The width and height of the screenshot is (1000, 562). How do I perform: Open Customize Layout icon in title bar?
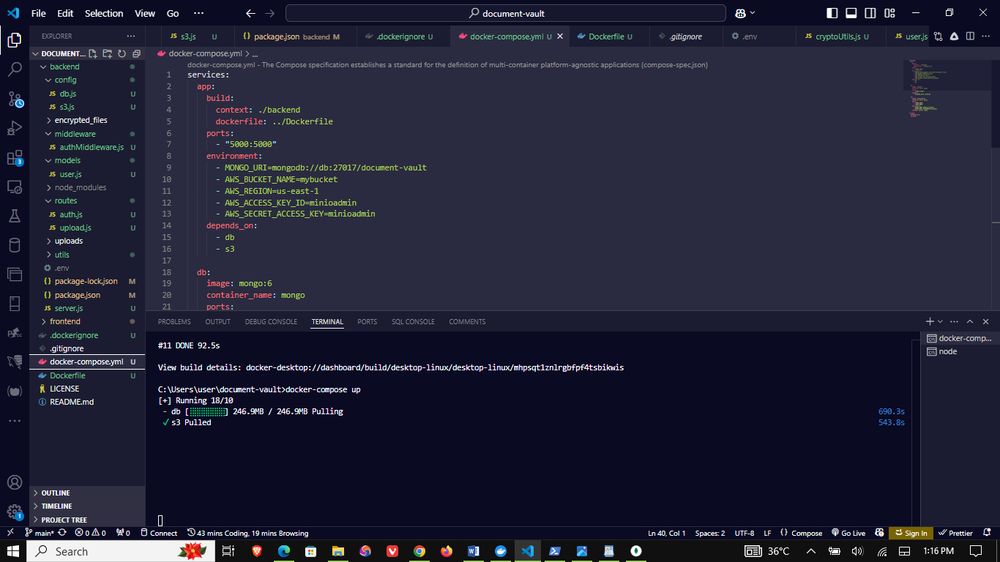[x=890, y=13]
